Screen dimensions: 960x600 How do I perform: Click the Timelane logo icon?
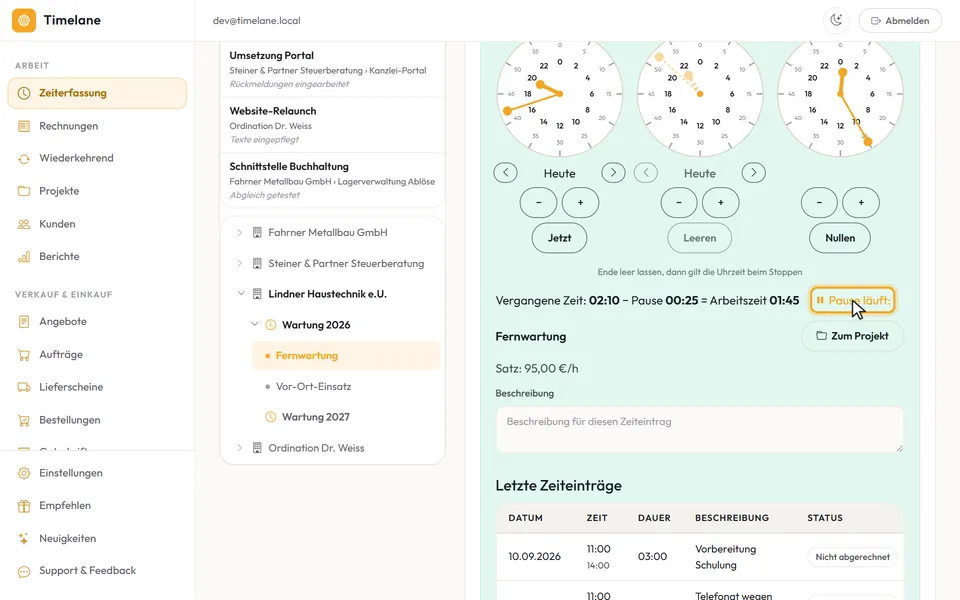tap(24, 20)
